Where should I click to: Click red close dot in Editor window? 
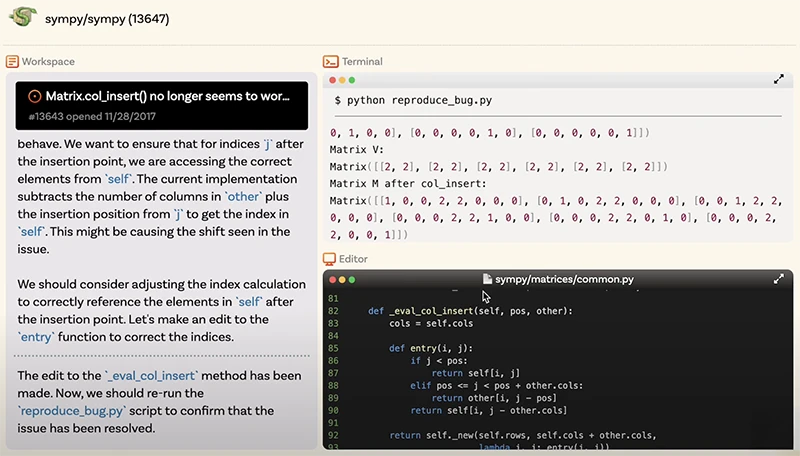pyautogui.click(x=333, y=280)
